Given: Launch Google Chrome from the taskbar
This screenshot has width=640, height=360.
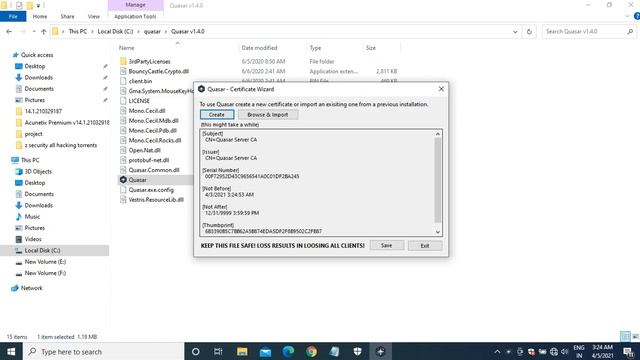Looking at the screenshot, I should (311, 351).
